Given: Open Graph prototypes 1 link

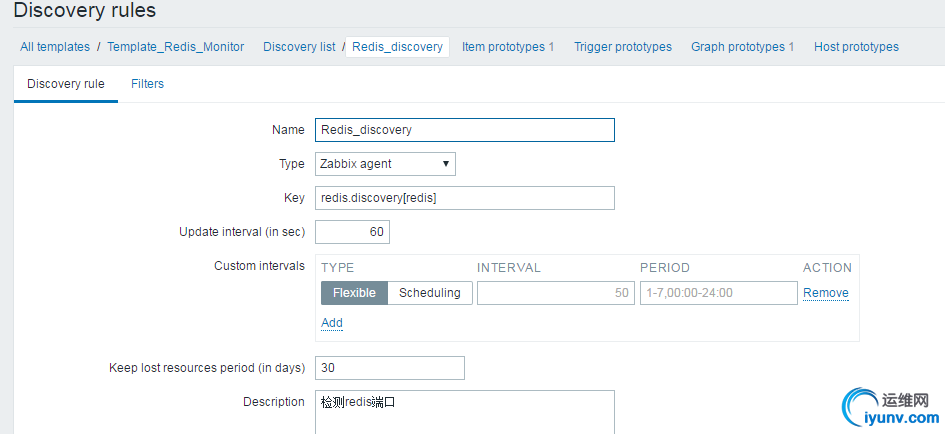Looking at the screenshot, I should pos(743,47).
